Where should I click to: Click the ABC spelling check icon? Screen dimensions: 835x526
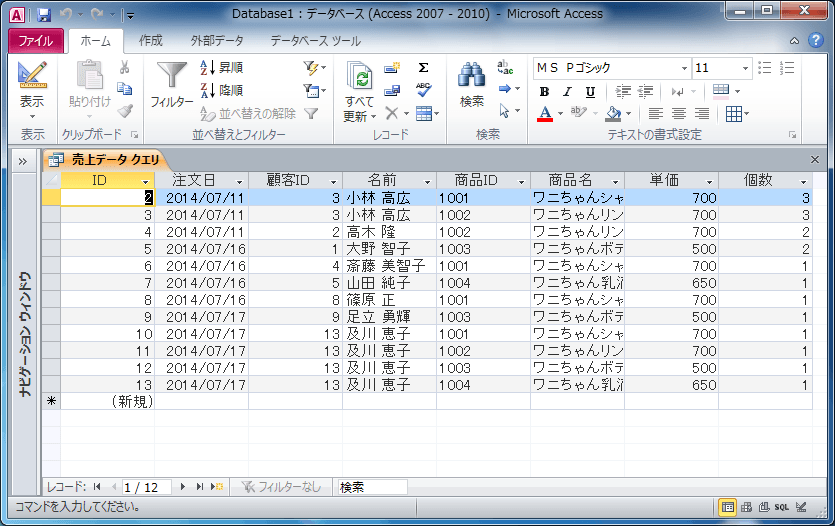(x=424, y=90)
